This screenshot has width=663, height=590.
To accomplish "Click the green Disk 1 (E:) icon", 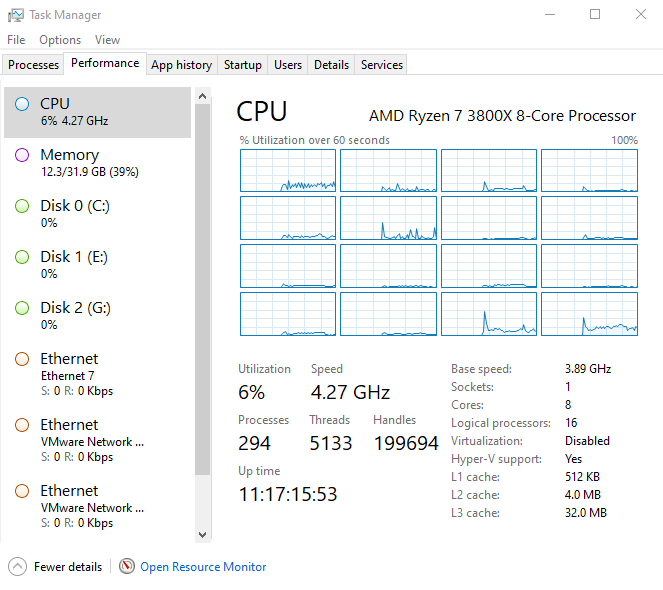I will (x=22, y=257).
